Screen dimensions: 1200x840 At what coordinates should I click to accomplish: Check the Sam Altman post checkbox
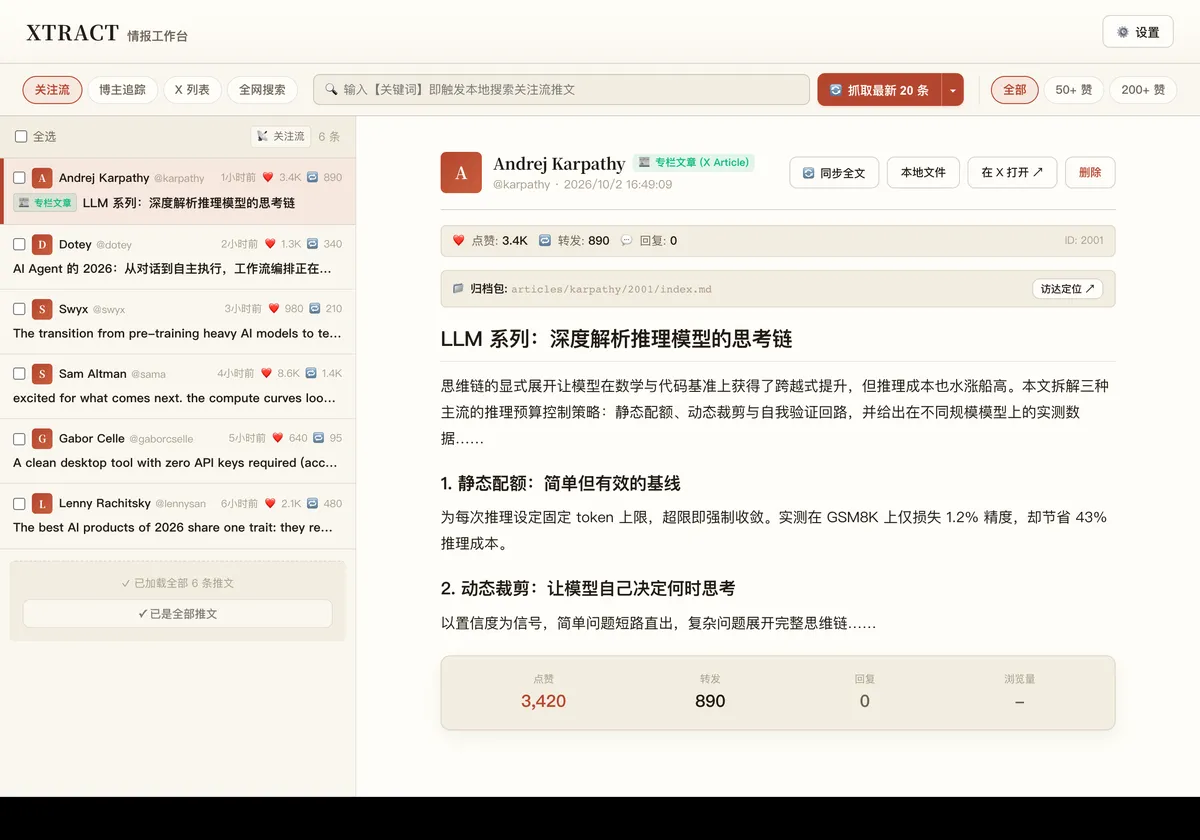[x=19, y=374]
